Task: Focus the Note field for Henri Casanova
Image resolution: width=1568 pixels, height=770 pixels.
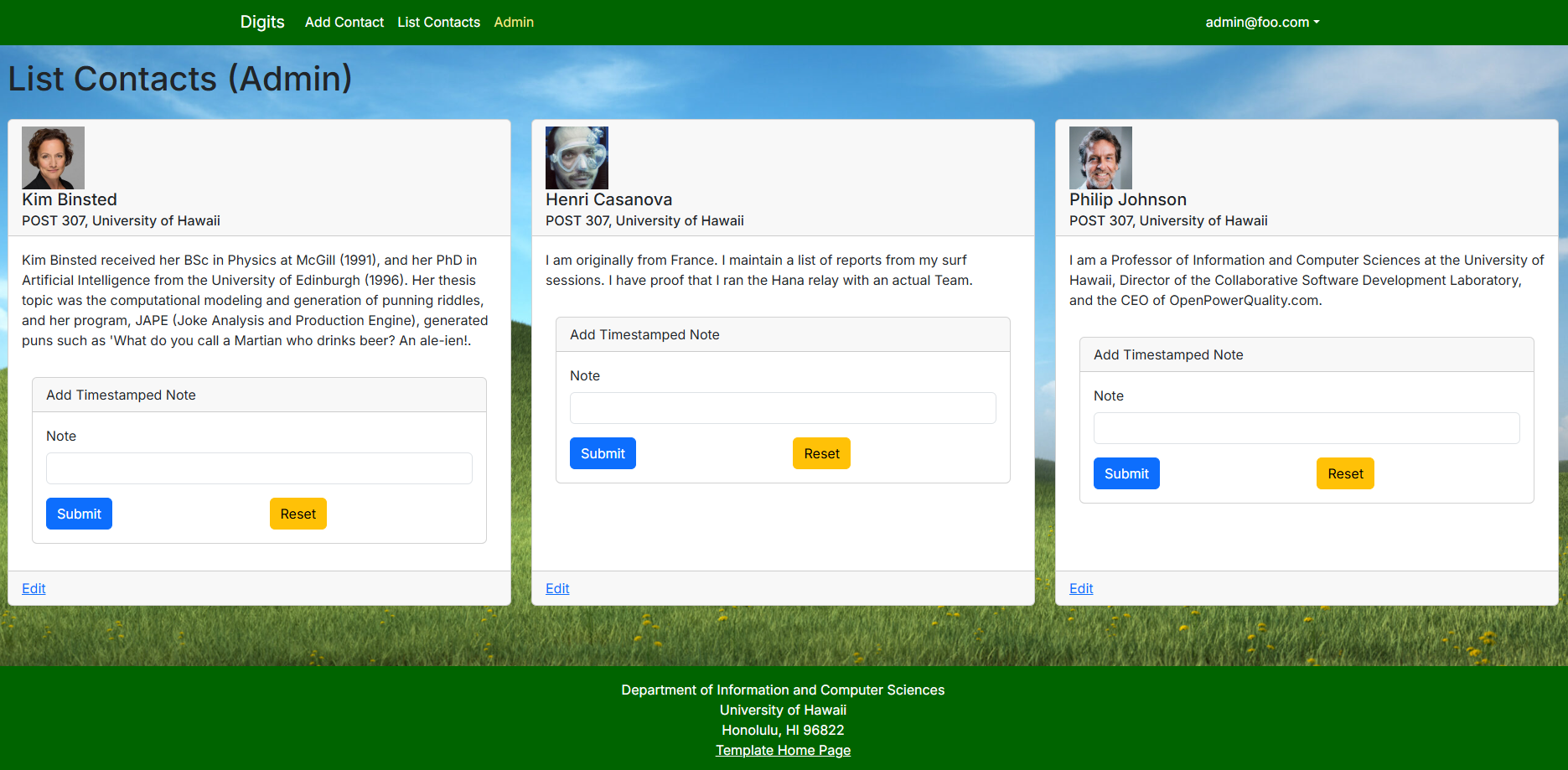Action: coord(783,408)
